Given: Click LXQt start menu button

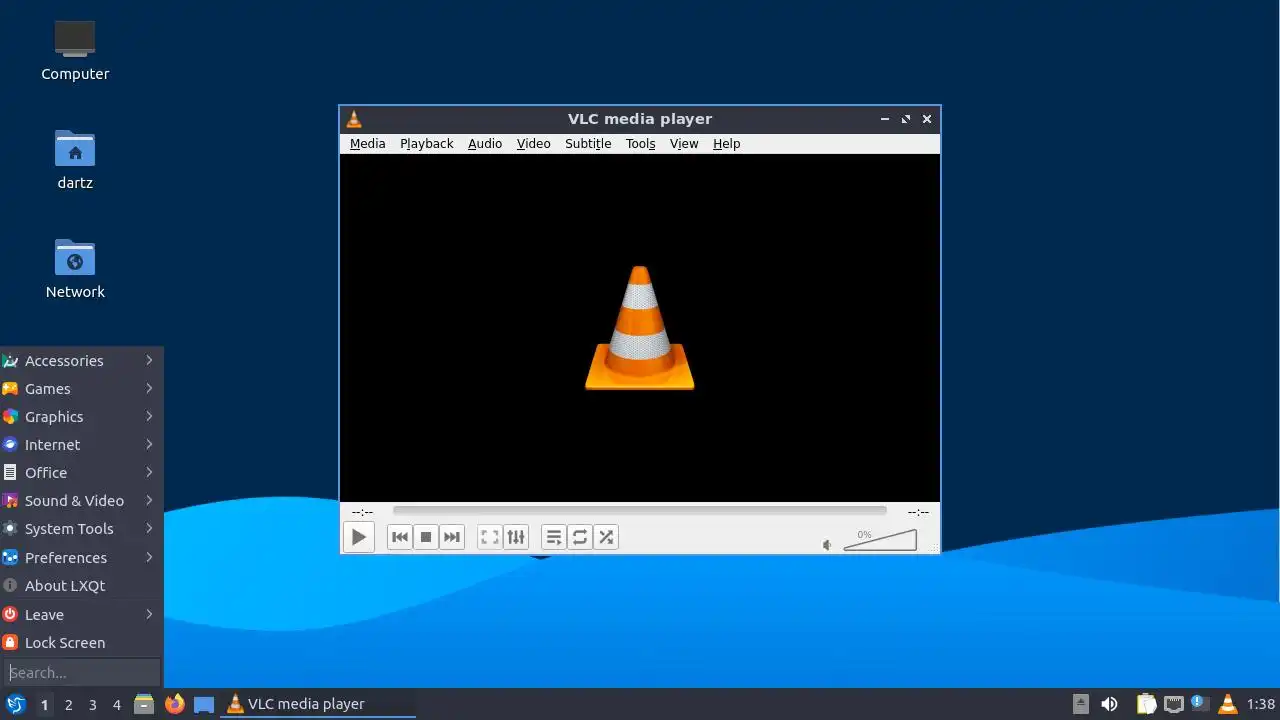Looking at the screenshot, I should point(15,704).
